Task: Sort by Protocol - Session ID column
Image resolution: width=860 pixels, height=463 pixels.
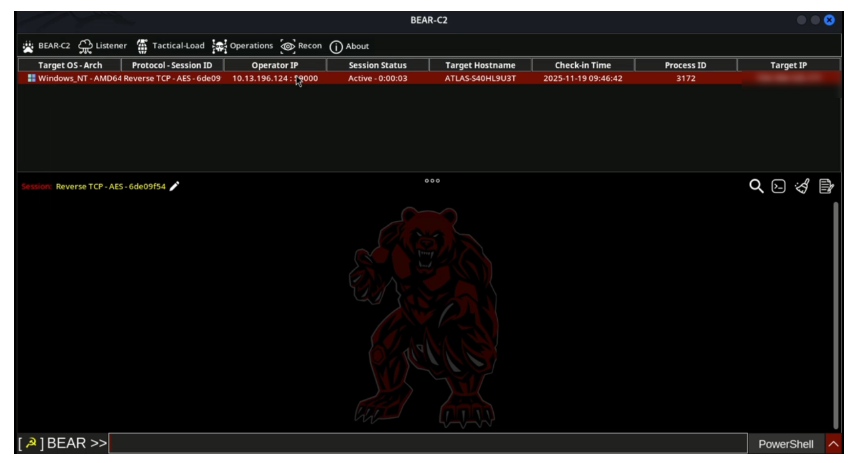Action: point(172,65)
